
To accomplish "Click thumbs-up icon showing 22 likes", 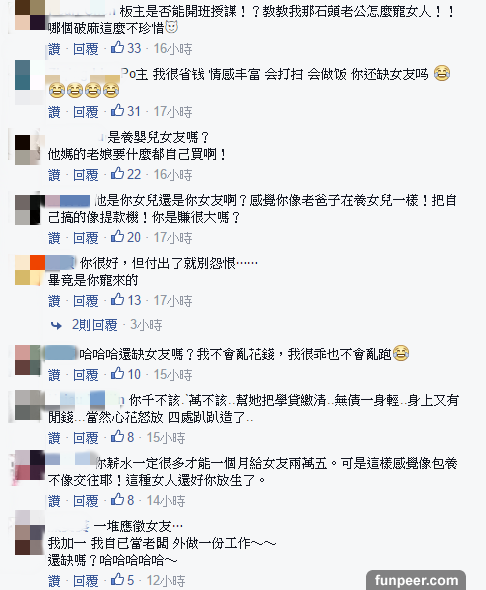I will click(x=117, y=173).
